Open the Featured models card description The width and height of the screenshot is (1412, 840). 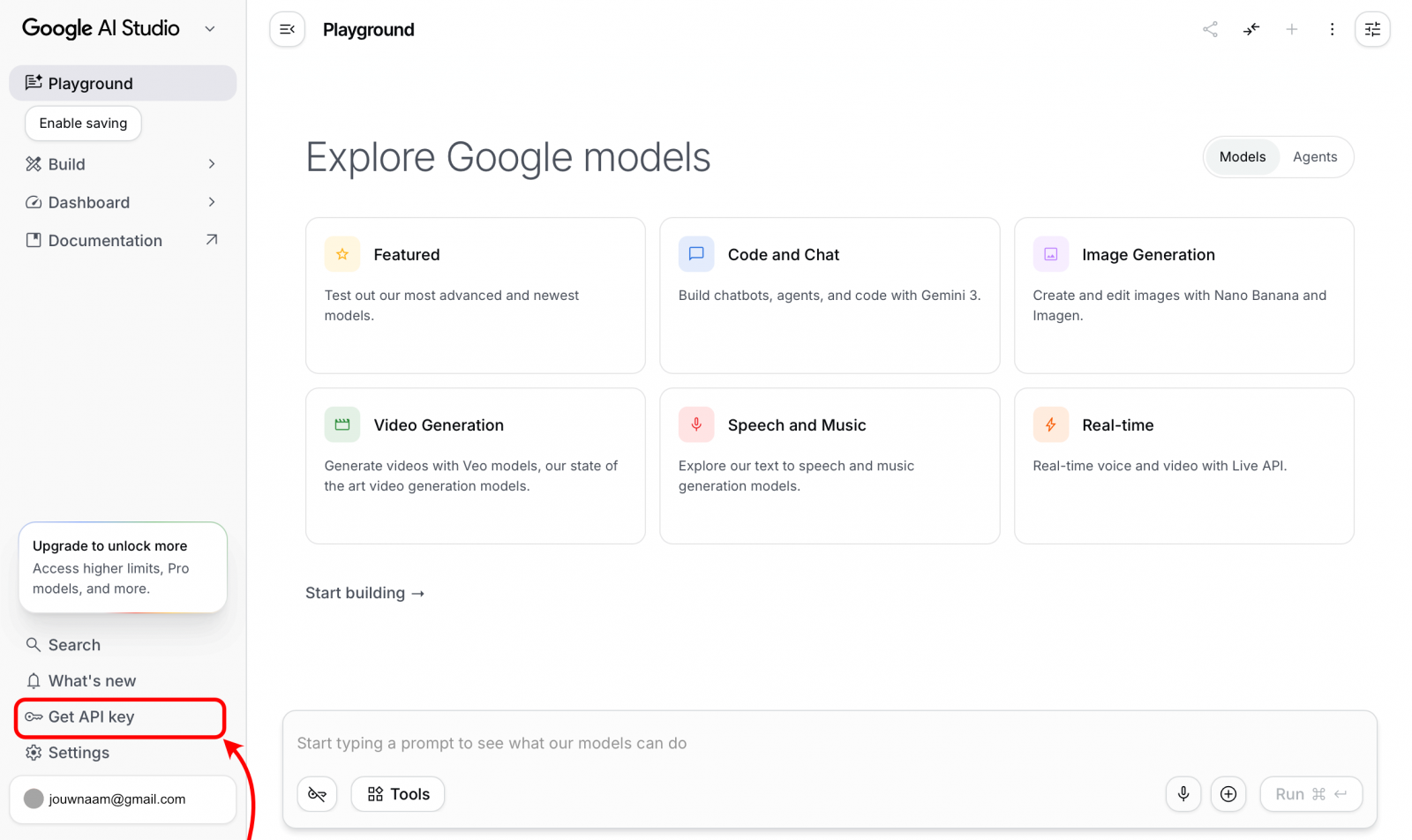point(451,305)
